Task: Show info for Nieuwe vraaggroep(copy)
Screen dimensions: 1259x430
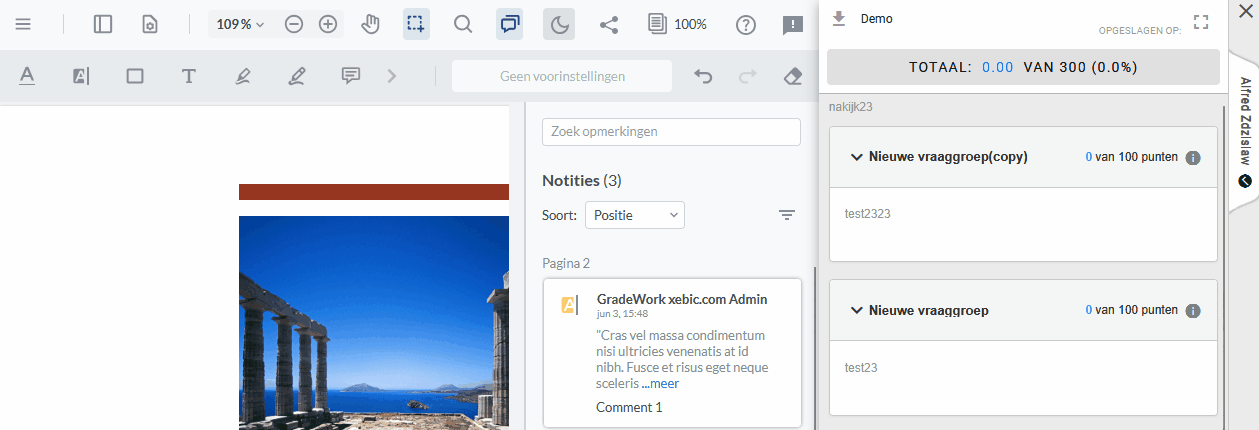Action: 1192,158
